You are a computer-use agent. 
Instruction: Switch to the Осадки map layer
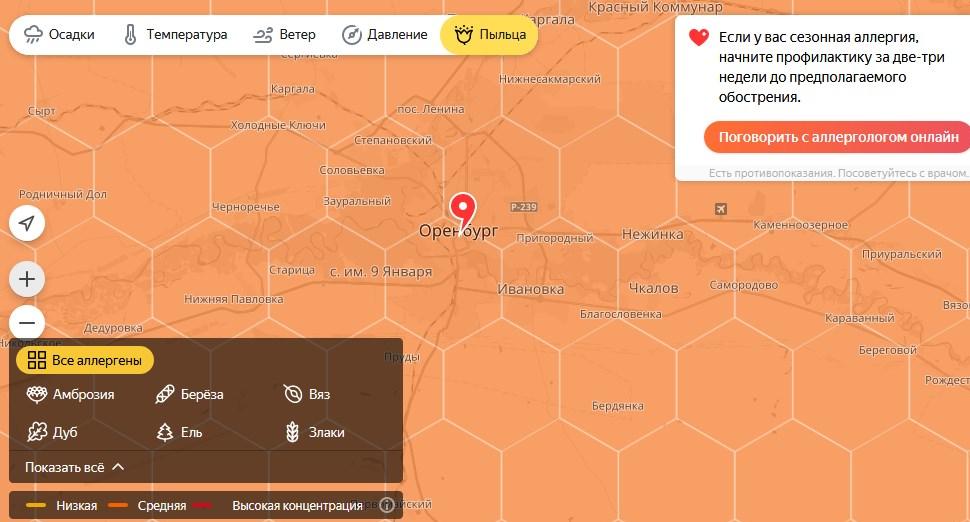[59, 35]
